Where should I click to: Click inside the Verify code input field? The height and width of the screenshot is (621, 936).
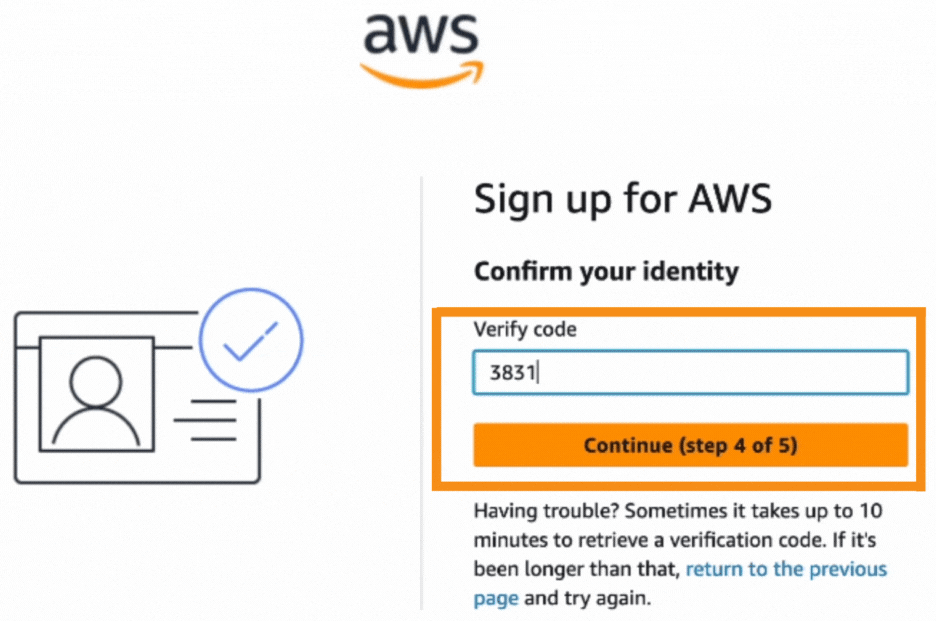point(690,372)
